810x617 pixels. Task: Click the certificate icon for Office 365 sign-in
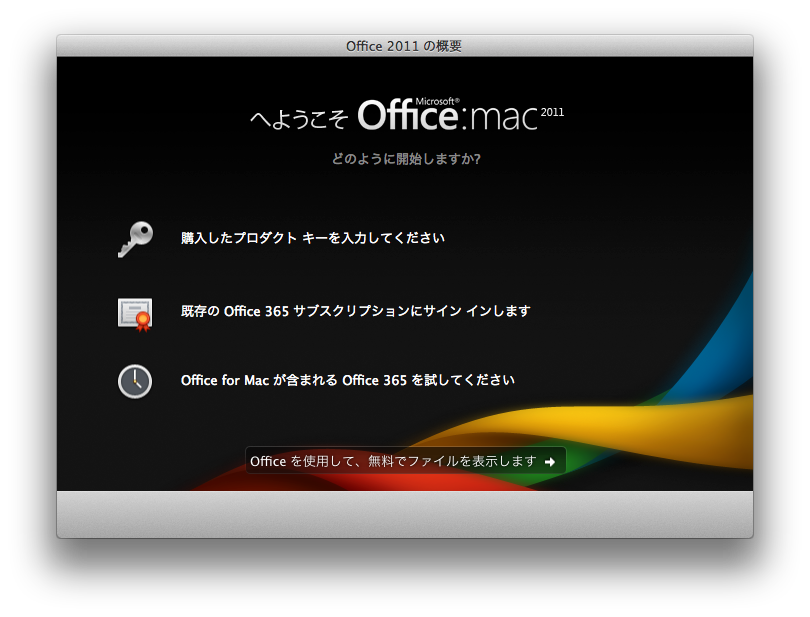(135, 314)
